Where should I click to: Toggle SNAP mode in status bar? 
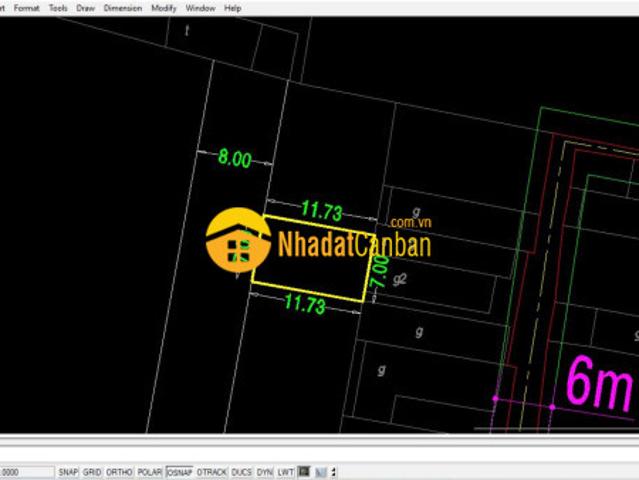click(68, 472)
